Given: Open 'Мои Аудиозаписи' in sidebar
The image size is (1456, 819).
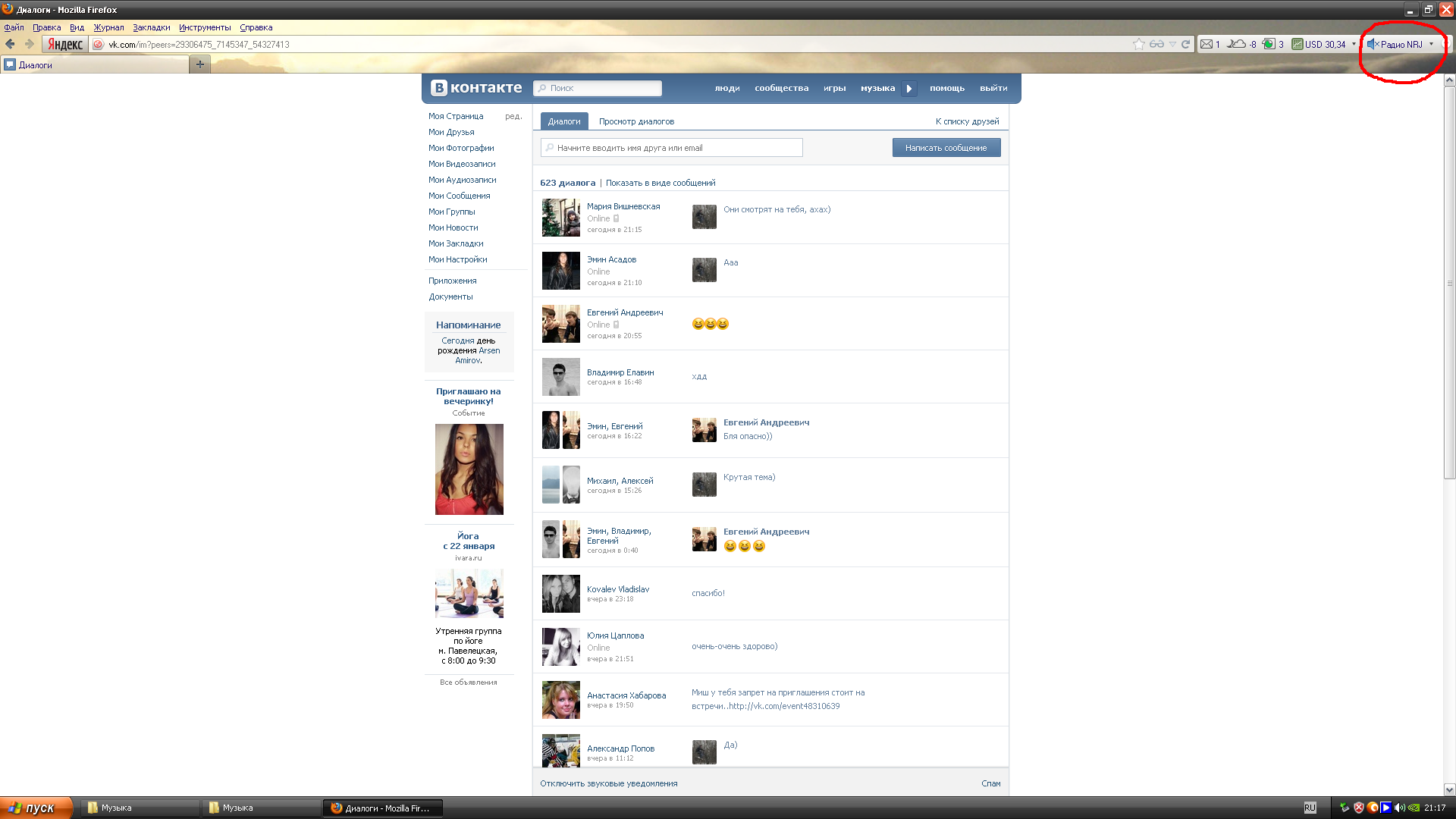Looking at the screenshot, I should pos(462,180).
